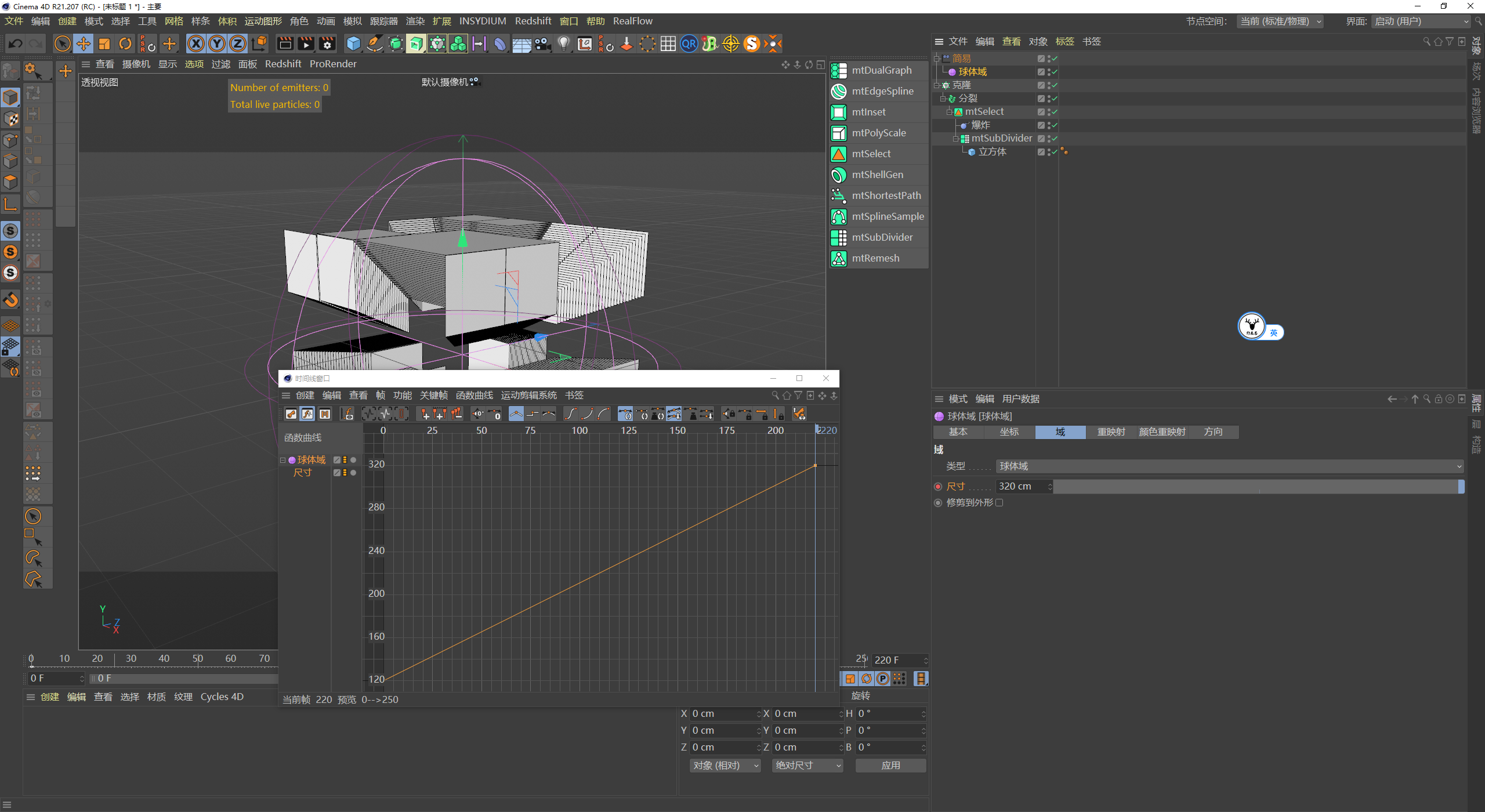Toggle the 尺寸 keyframe animation dot
Screen dimensions: 1485x812
click(x=938, y=487)
